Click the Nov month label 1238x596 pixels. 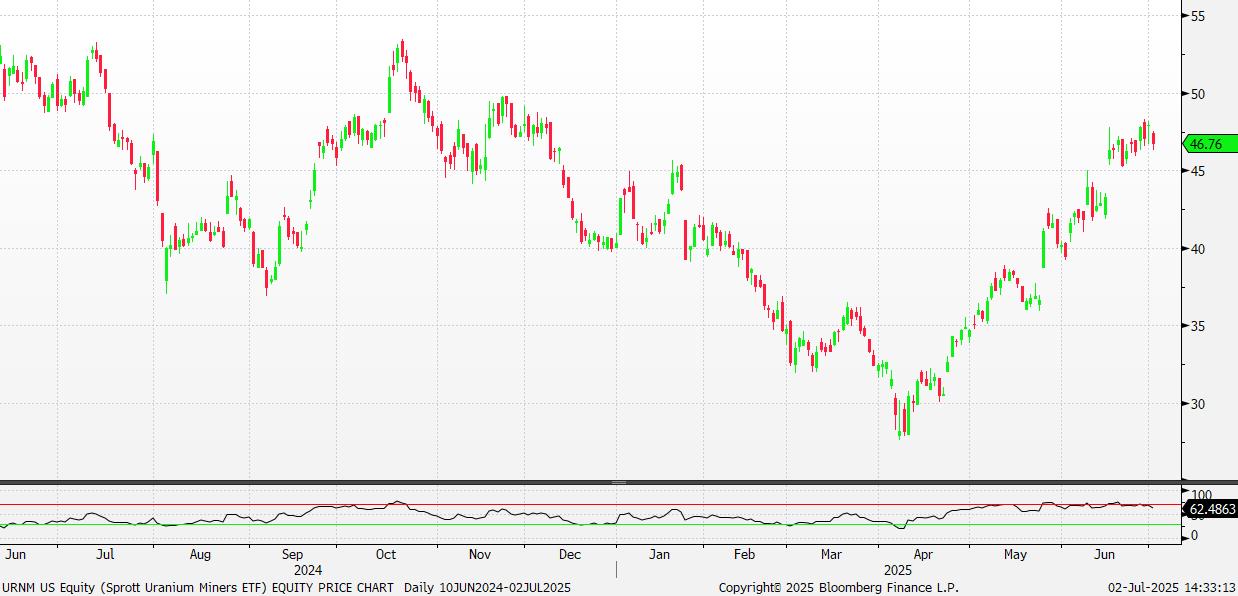(x=479, y=553)
